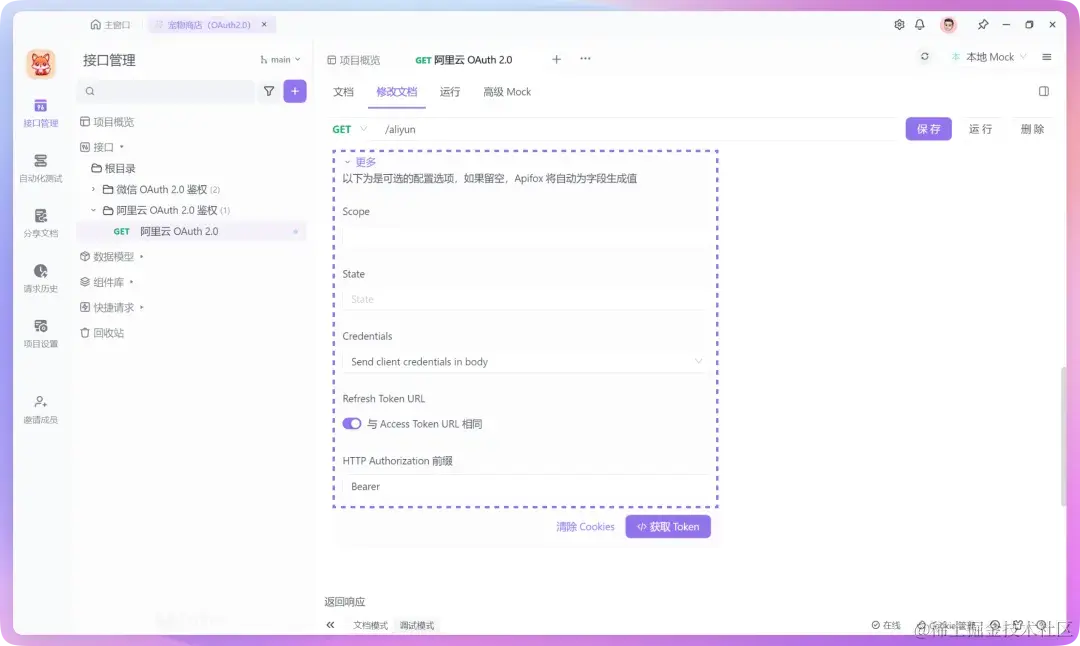Screen dimensions: 1080x646
Task: Click the 获取 Token button
Action: click(x=668, y=526)
